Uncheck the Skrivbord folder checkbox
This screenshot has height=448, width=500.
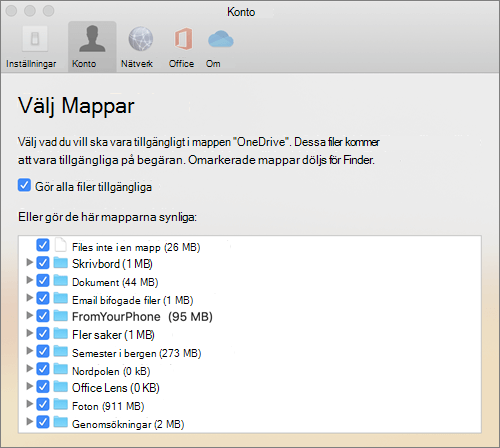click(43, 263)
